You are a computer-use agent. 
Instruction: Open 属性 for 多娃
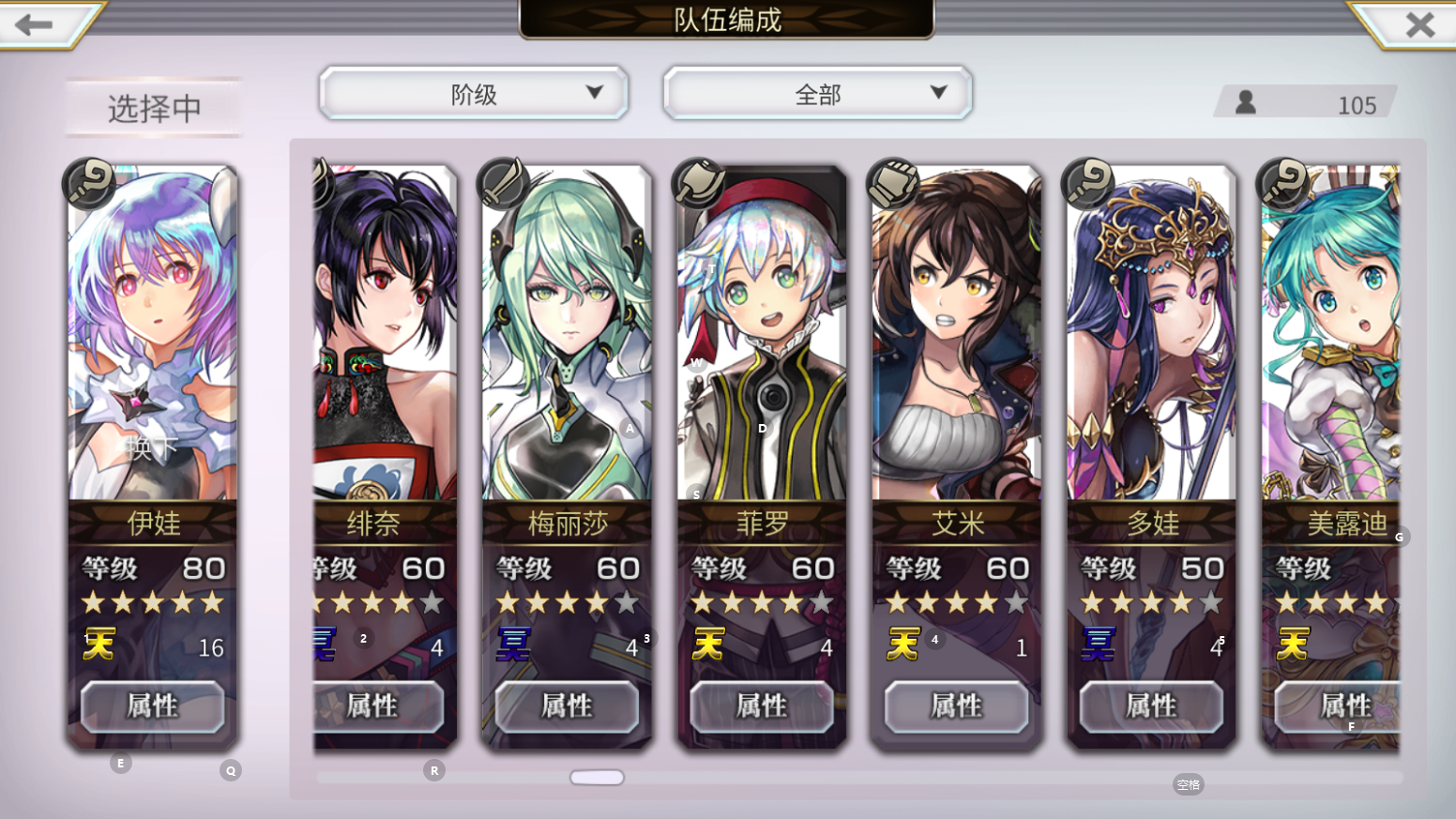(1151, 705)
